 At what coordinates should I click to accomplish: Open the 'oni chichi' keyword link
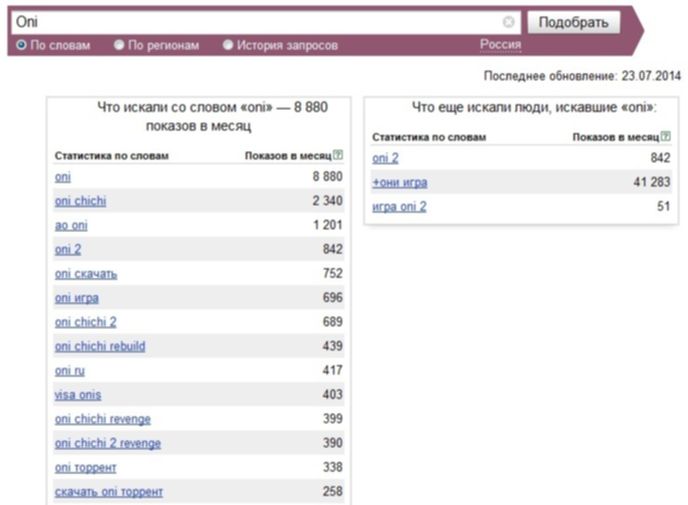pos(80,201)
